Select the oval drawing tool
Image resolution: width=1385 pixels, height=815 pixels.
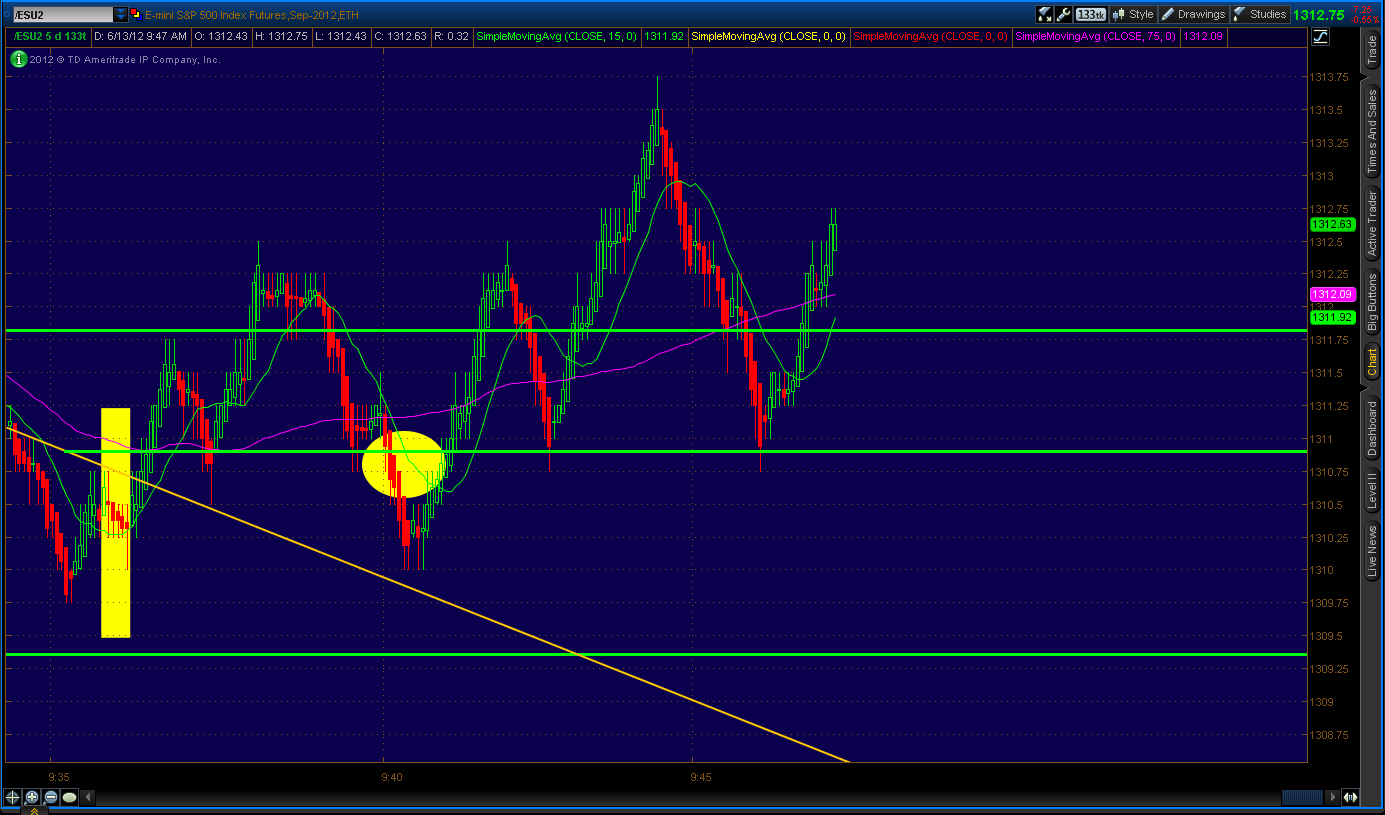click(x=69, y=797)
